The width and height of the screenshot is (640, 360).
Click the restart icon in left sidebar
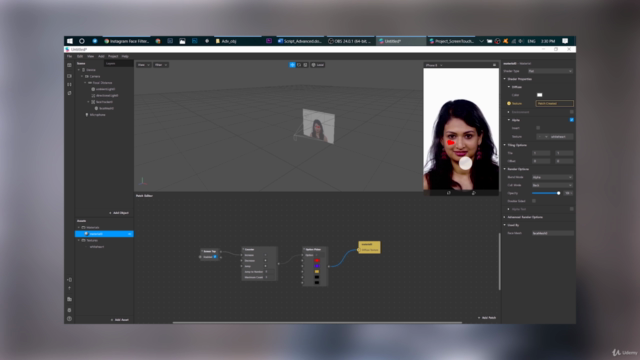pos(69,93)
